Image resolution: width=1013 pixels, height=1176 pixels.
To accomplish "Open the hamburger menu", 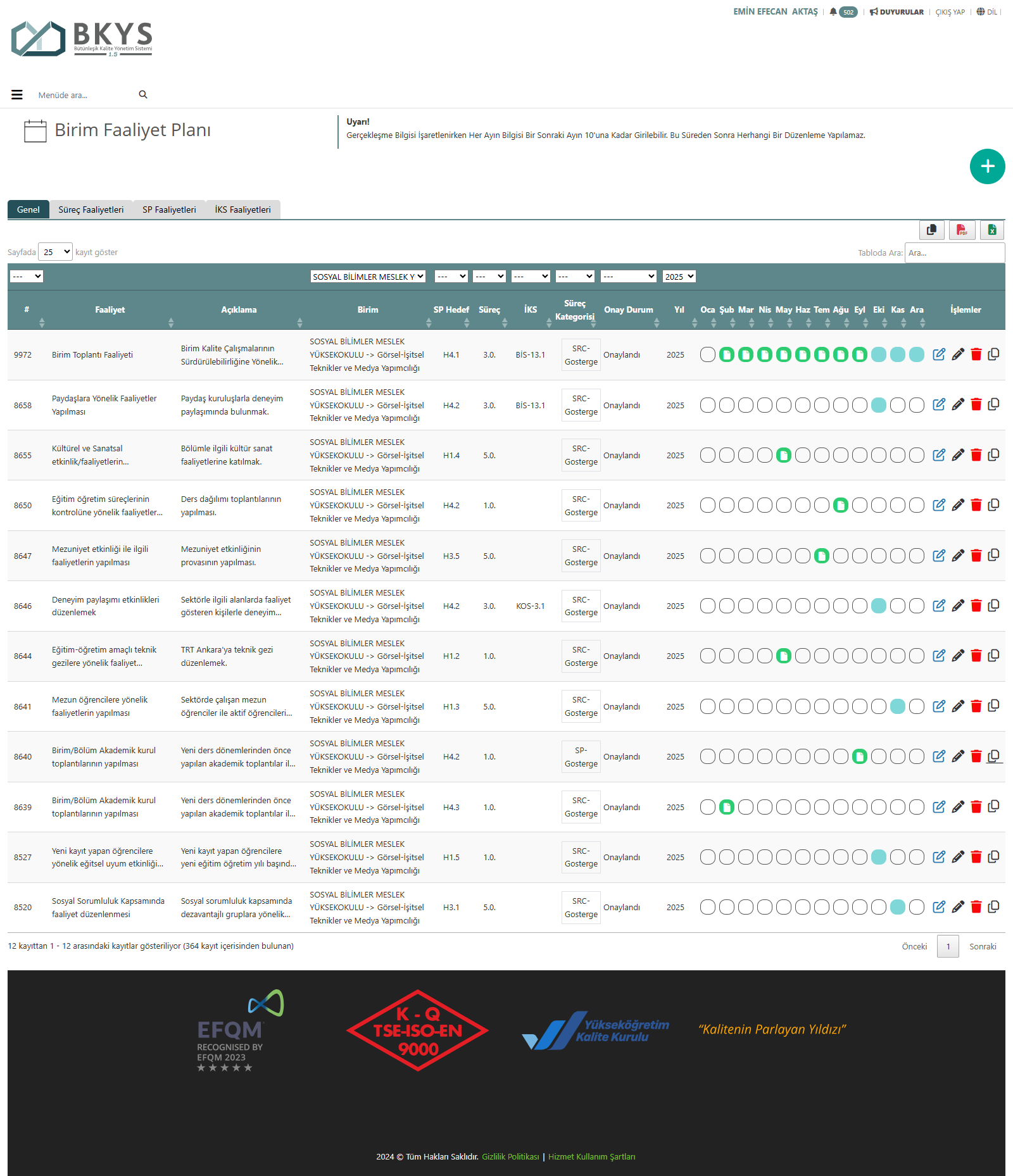I will [x=17, y=95].
